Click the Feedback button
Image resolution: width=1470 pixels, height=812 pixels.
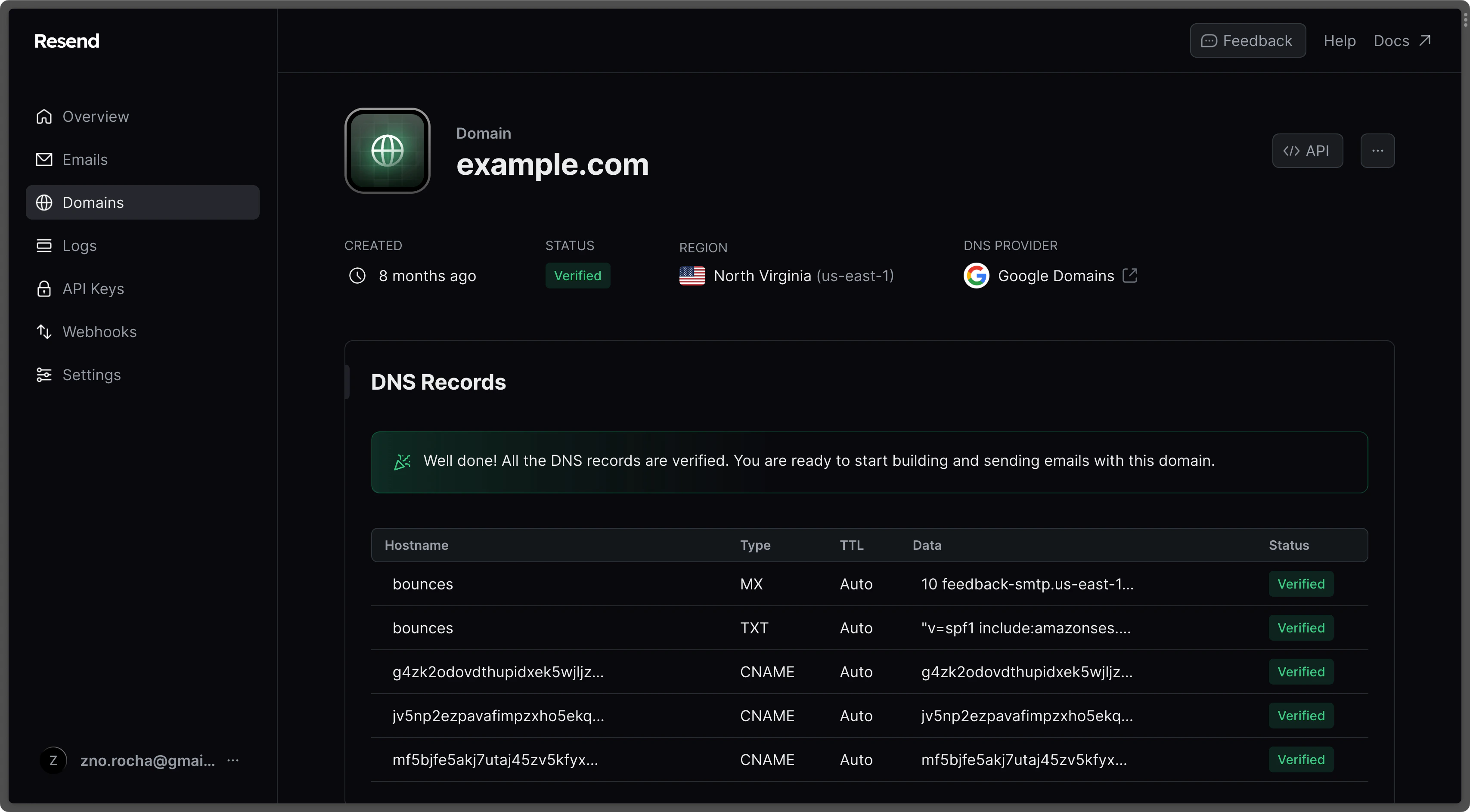[x=1247, y=40]
